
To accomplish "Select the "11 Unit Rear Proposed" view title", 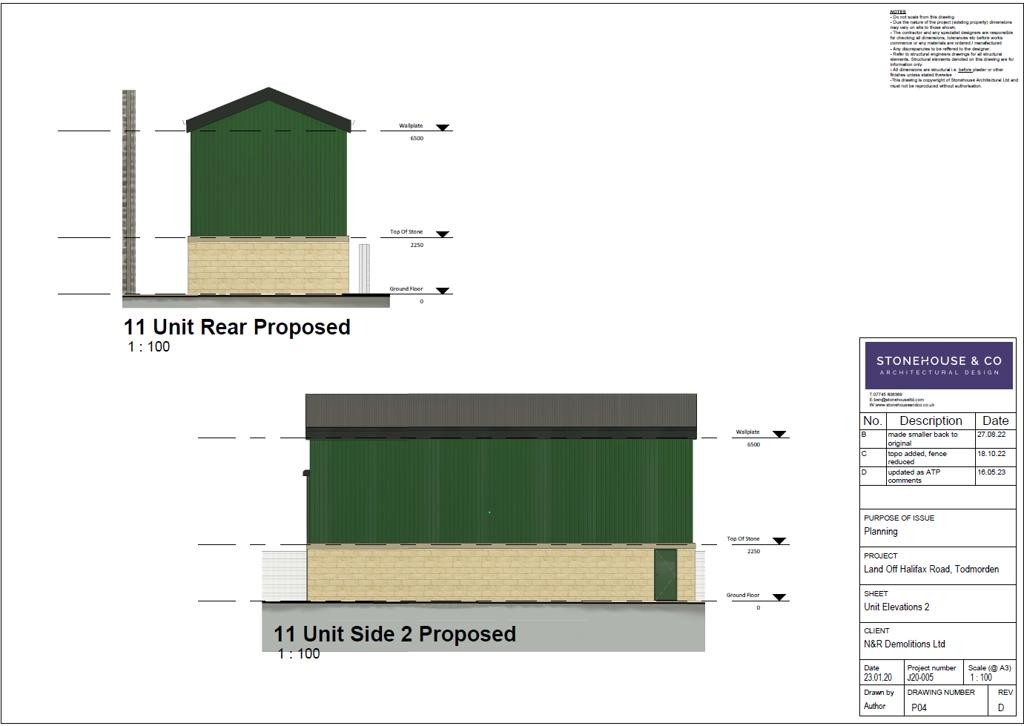I will point(237,327).
